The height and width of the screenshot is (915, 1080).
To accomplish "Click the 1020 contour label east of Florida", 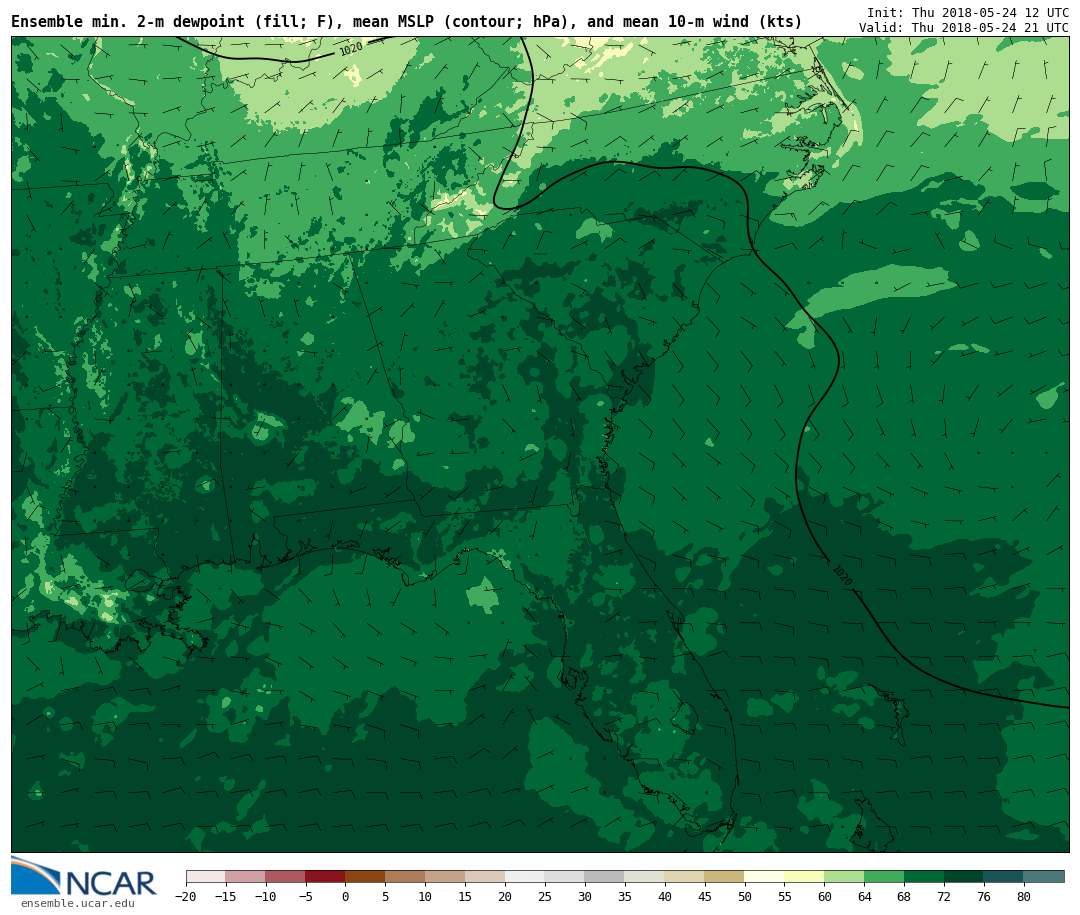I will 842,577.
